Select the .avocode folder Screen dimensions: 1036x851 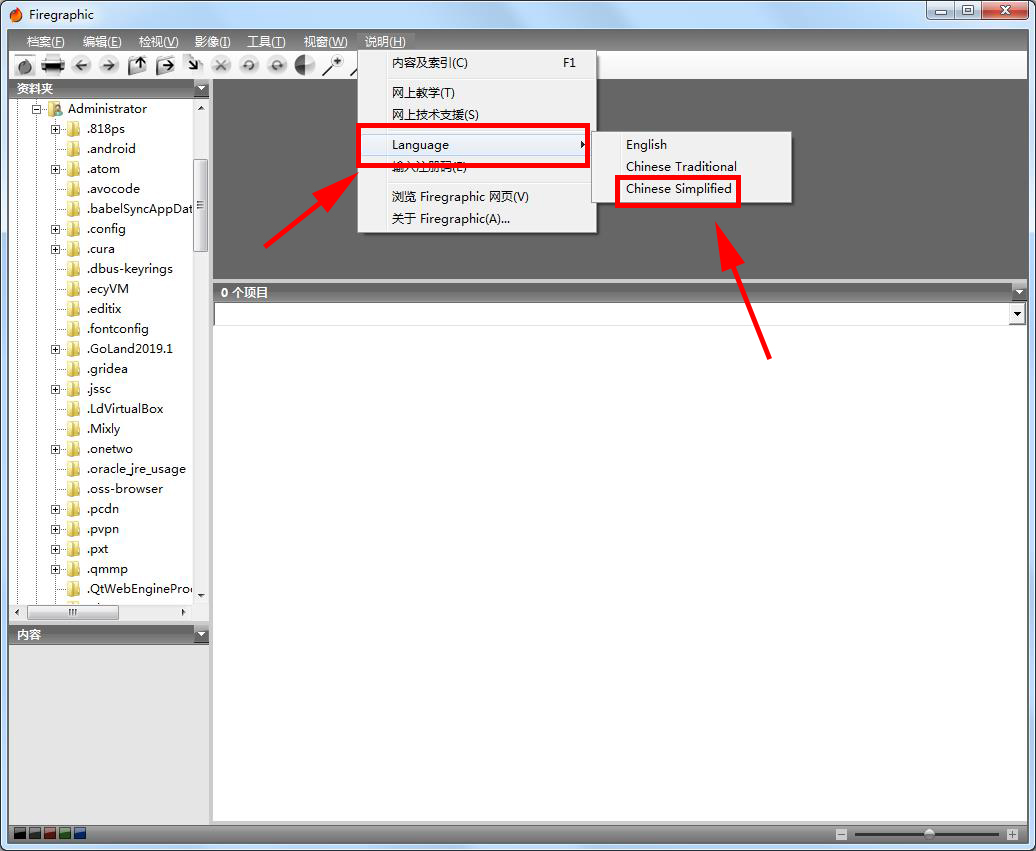(113, 189)
